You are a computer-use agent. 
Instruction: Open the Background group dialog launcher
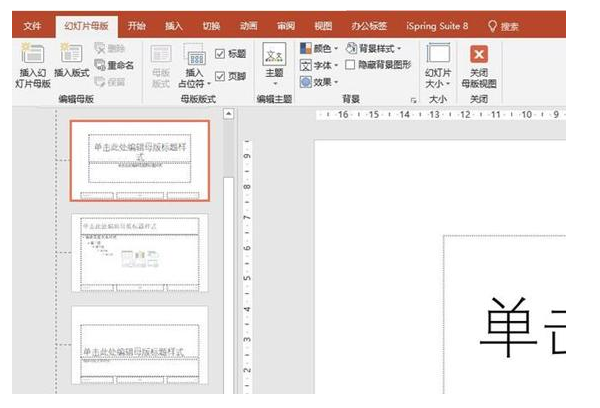click(413, 101)
